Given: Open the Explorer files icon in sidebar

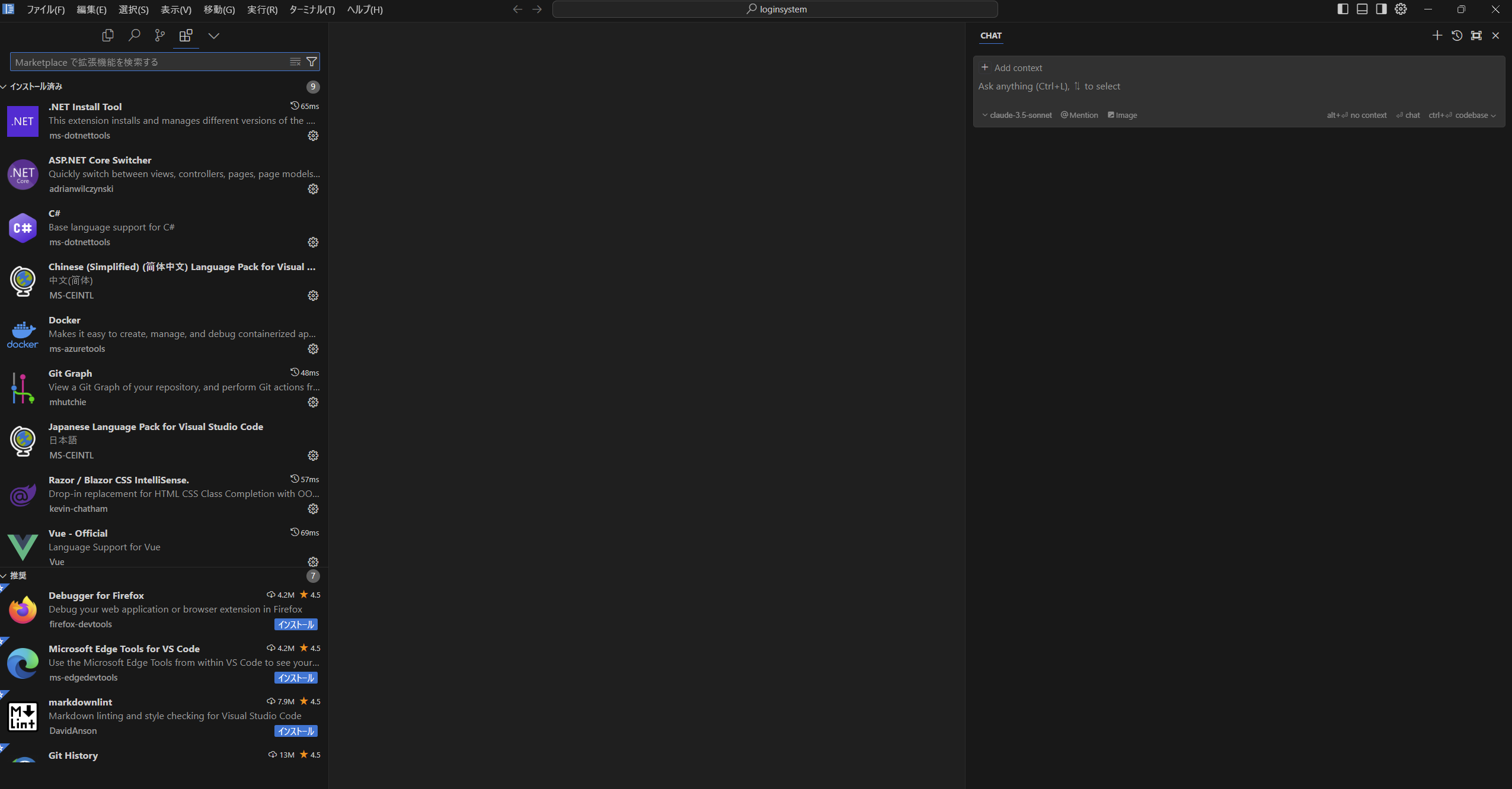Looking at the screenshot, I should point(108,36).
